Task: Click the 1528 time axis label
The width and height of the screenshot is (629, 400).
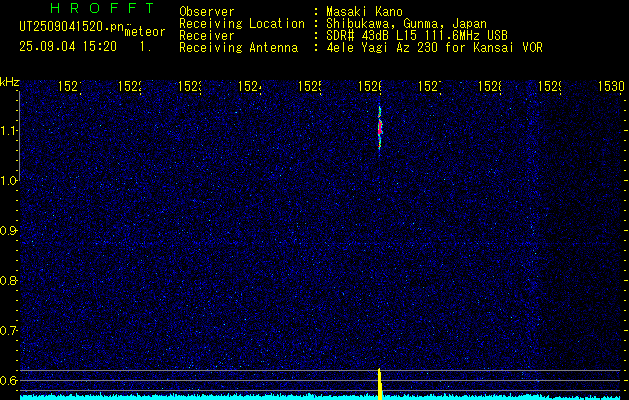Action: click(490, 86)
